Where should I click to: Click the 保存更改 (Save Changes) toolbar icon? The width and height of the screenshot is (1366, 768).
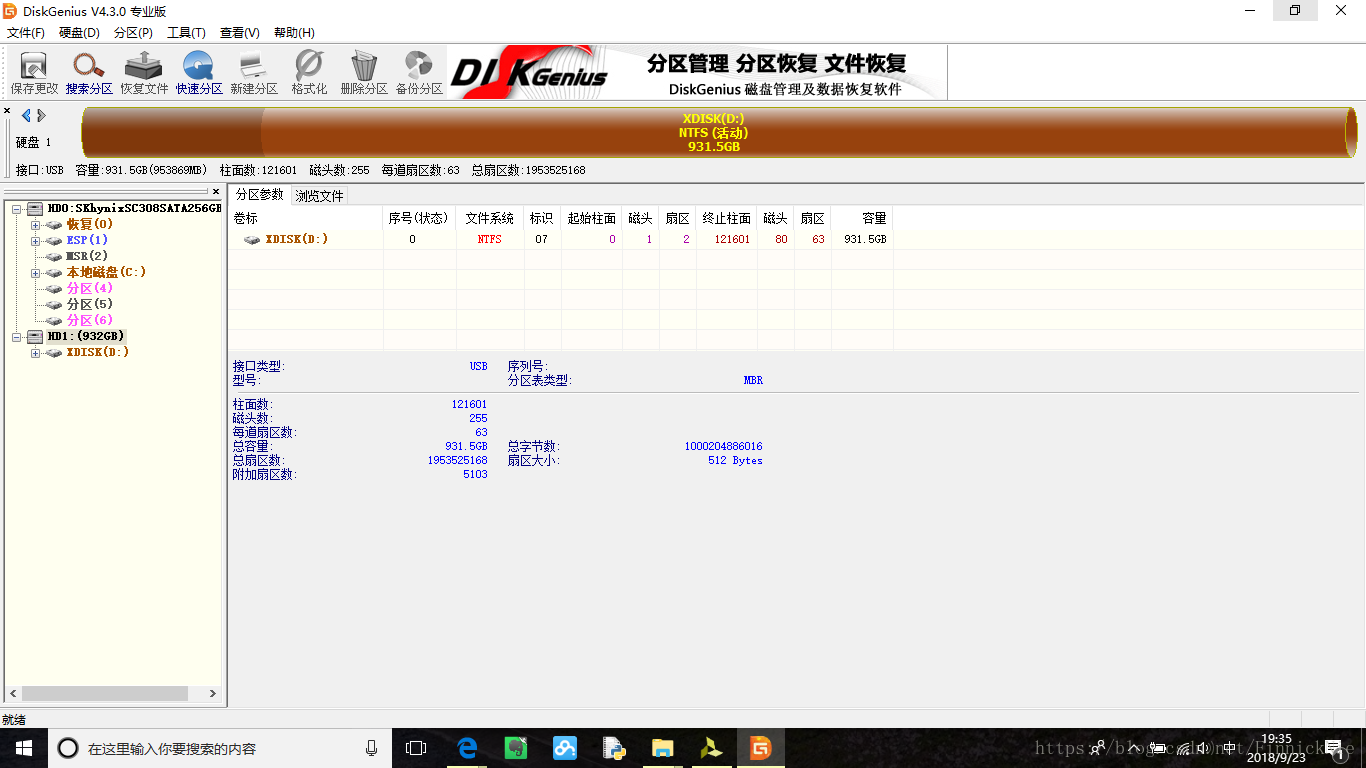point(34,72)
